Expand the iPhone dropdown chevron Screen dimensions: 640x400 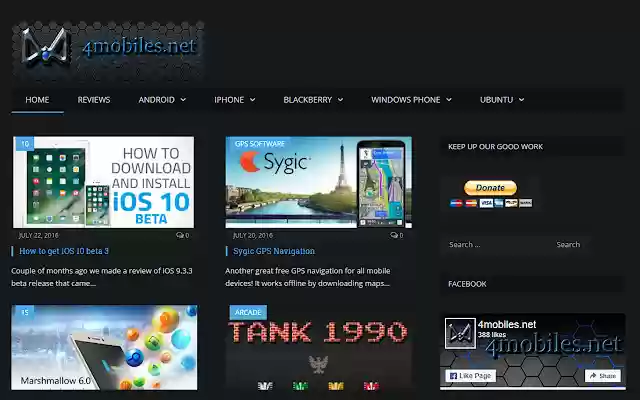(x=253, y=100)
